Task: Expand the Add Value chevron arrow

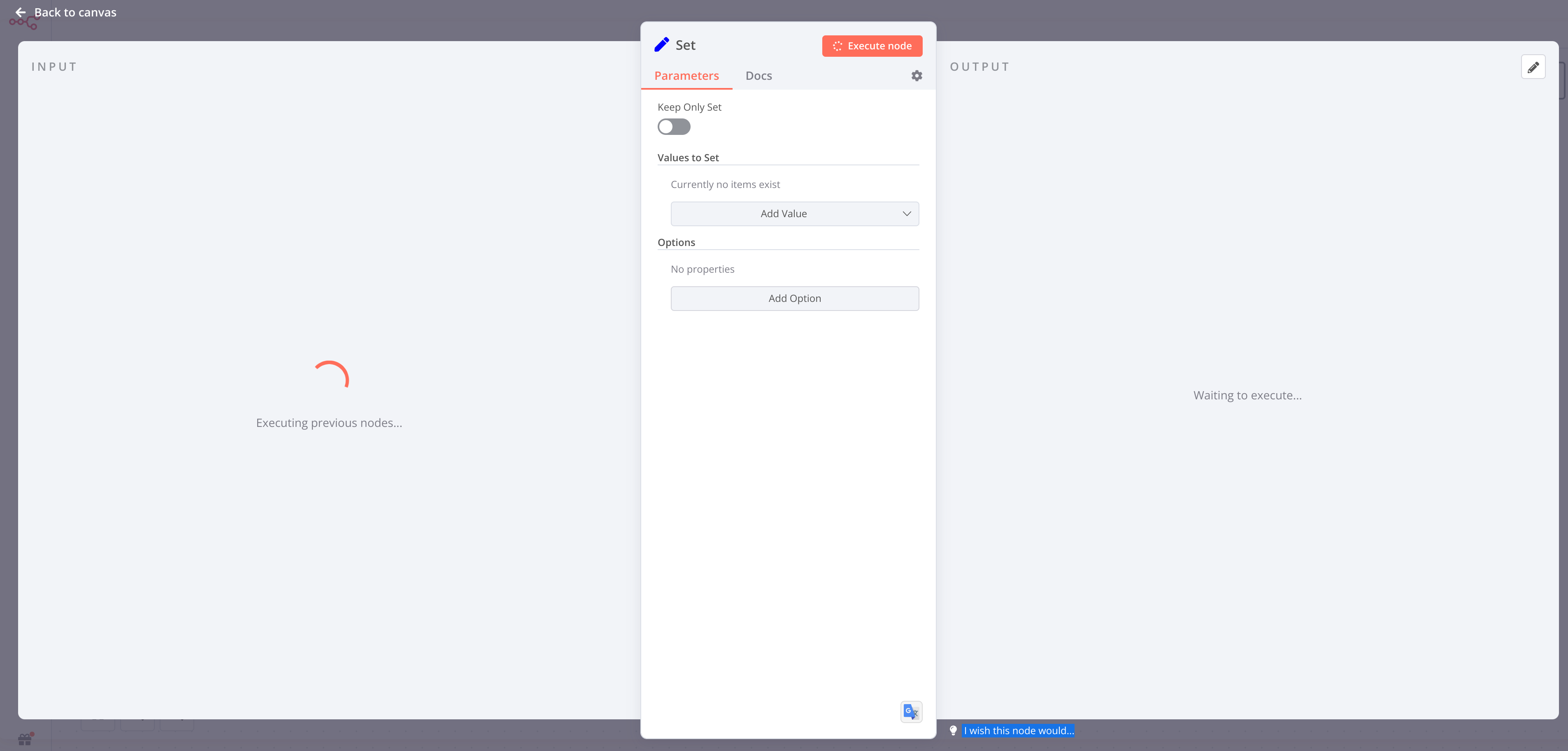Action: point(907,213)
